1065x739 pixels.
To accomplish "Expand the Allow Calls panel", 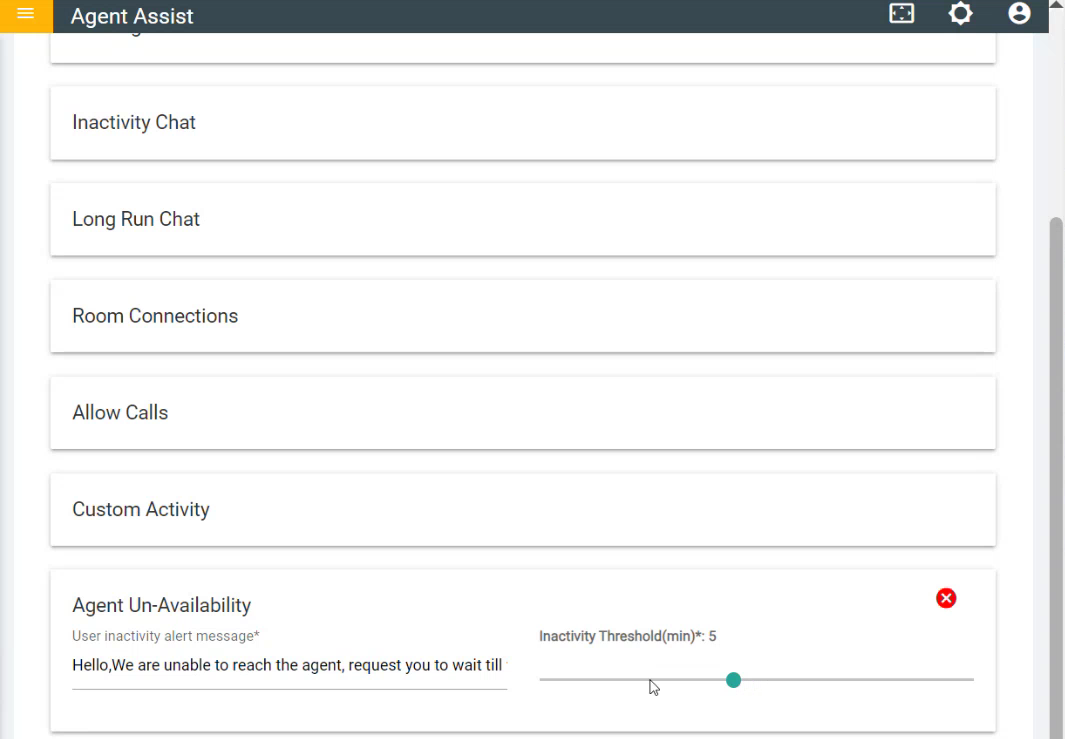I will point(522,413).
